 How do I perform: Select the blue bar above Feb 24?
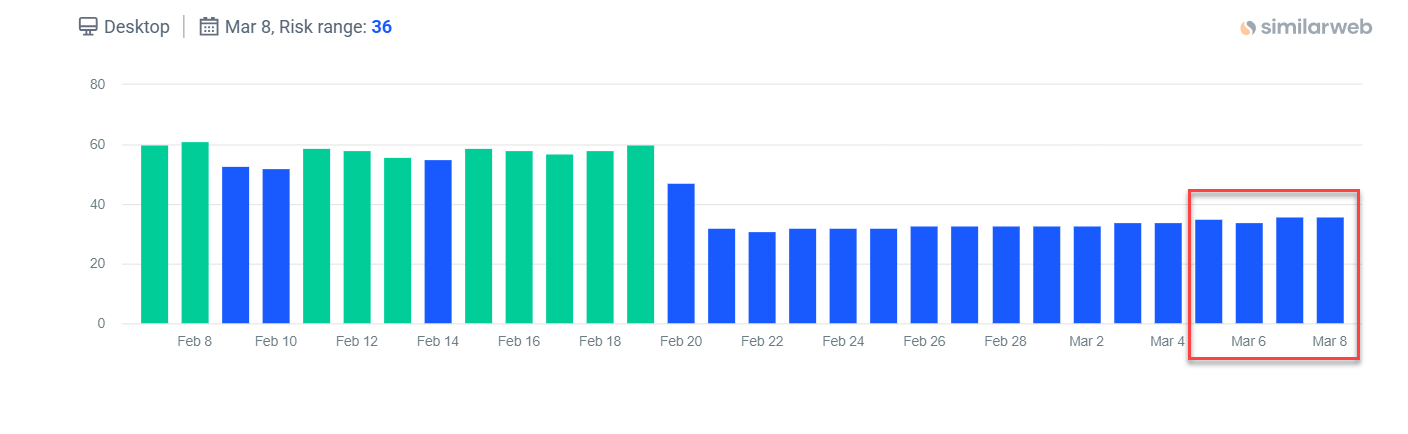coord(843,276)
